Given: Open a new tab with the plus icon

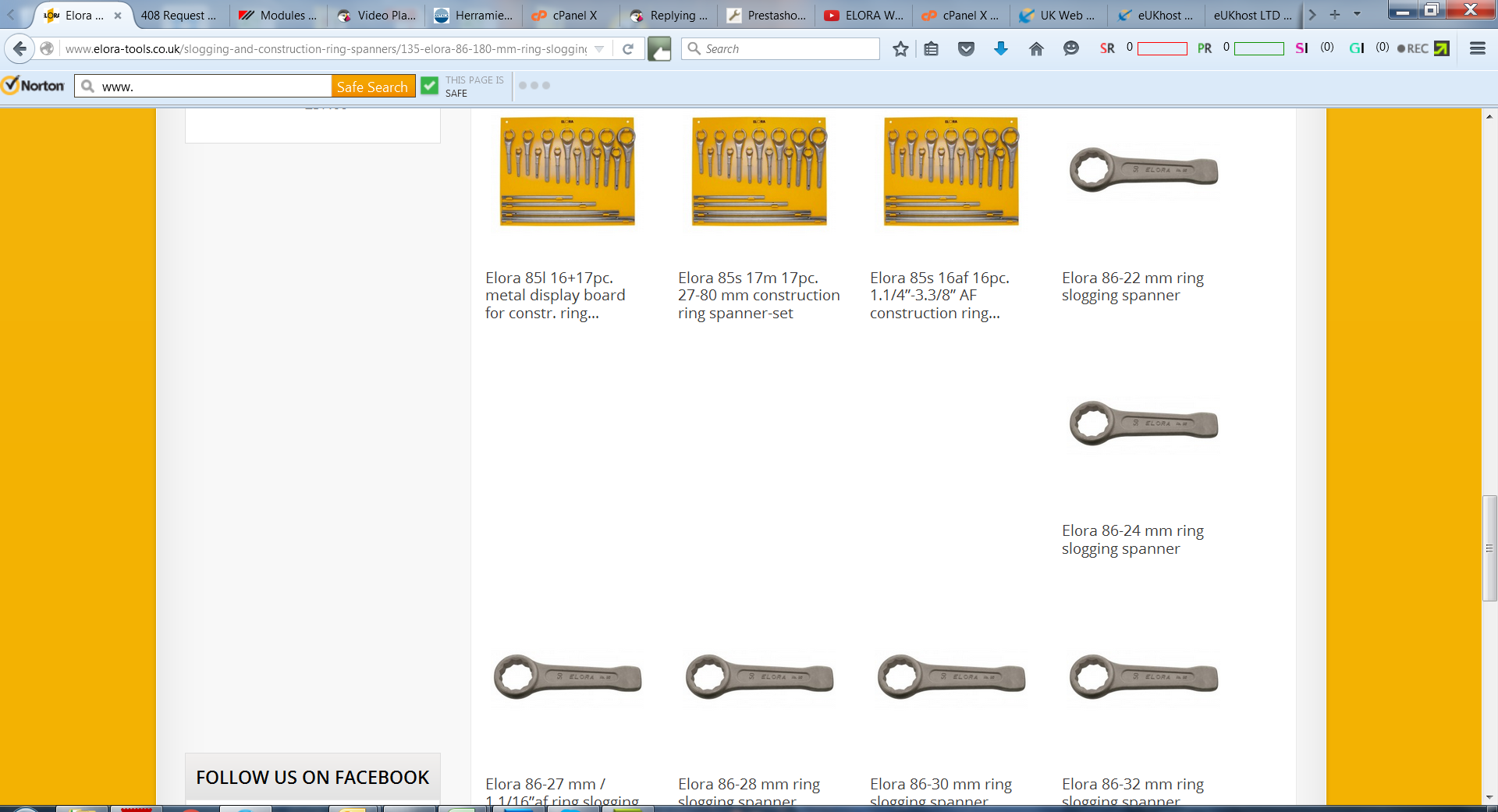Looking at the screenshot, I should (1335, 14).
